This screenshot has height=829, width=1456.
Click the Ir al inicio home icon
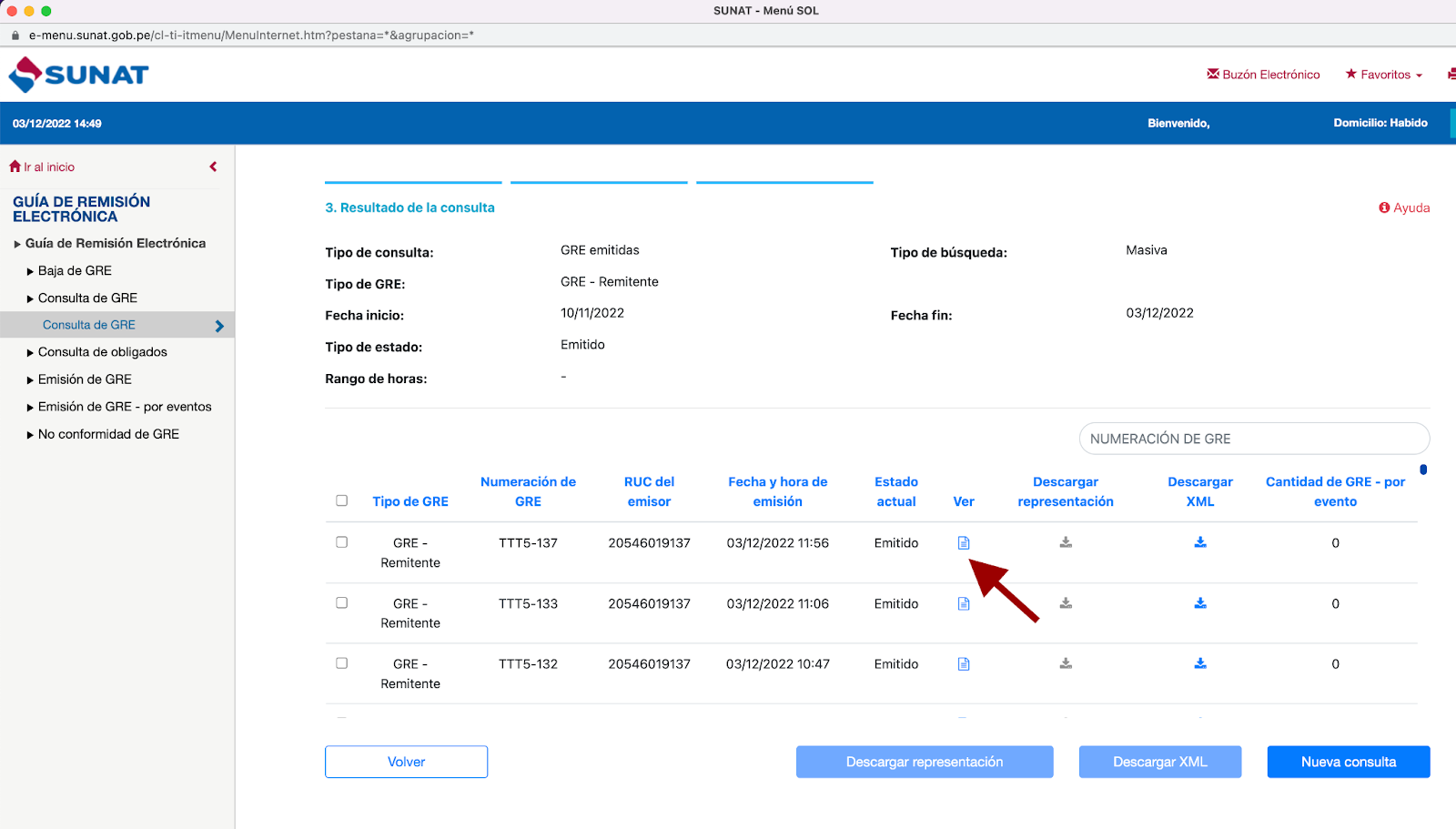pos(15,167)
